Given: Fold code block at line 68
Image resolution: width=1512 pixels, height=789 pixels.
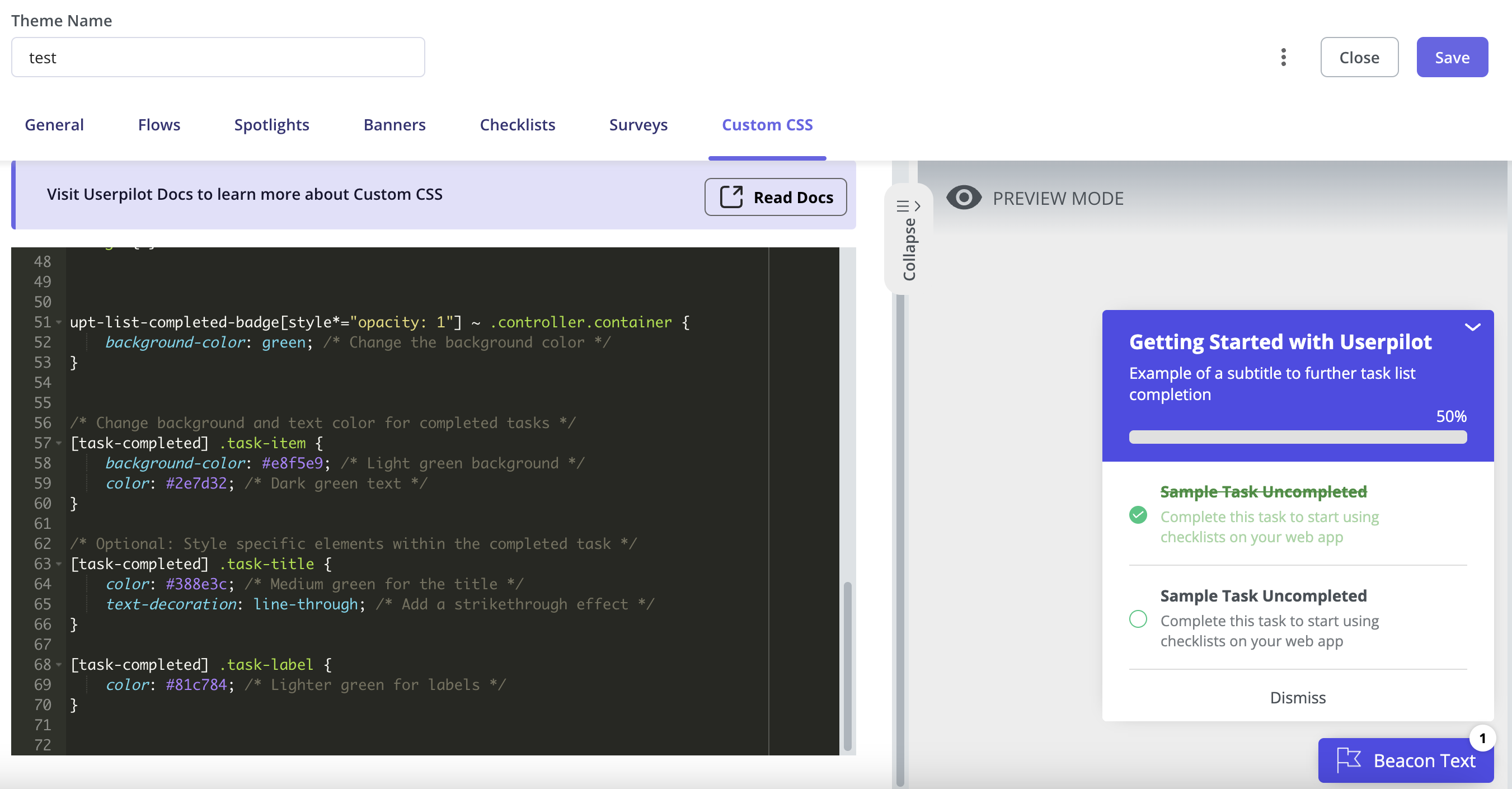Looking at the screenshot, I should (x=59, y=665).
